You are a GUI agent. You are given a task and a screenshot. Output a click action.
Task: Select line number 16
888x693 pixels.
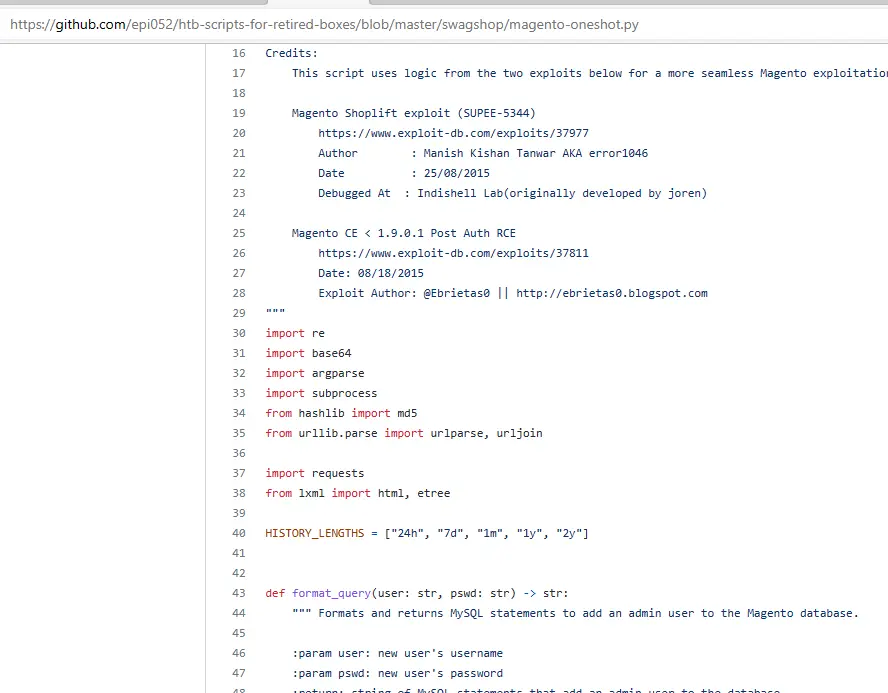click(239, 53)
